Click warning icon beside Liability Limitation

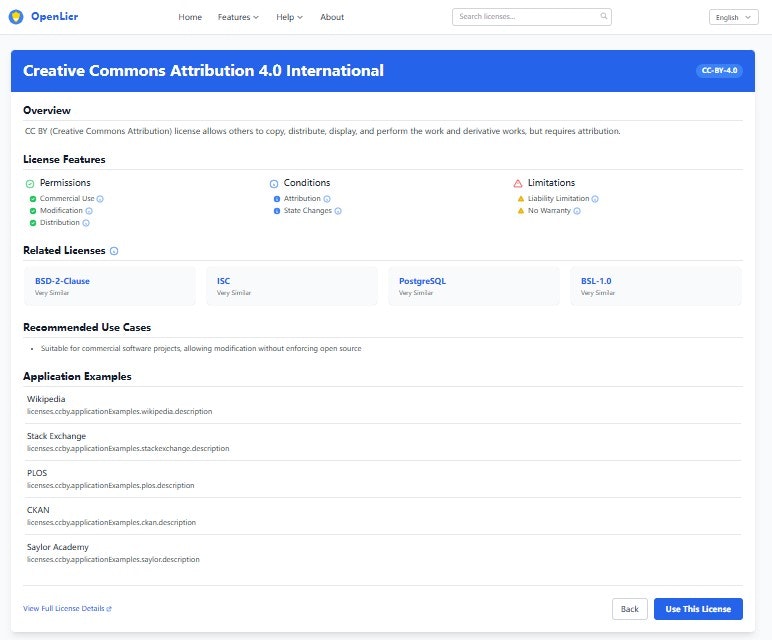tap(520, 199)
